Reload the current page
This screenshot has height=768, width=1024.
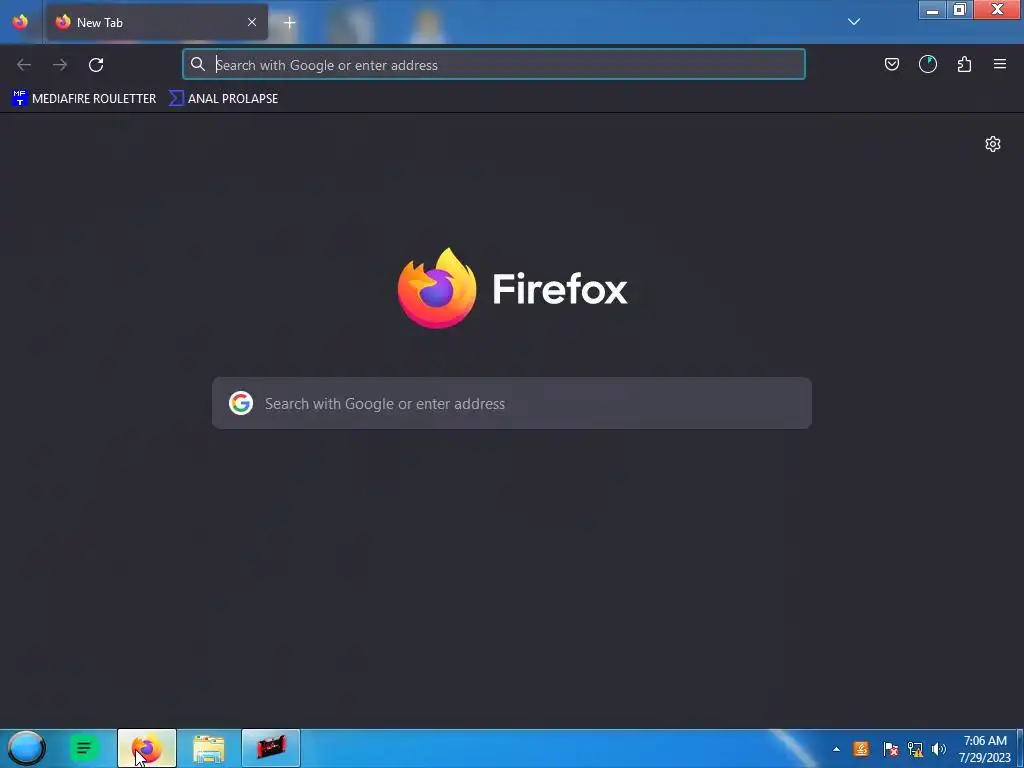tap(96, 65)
